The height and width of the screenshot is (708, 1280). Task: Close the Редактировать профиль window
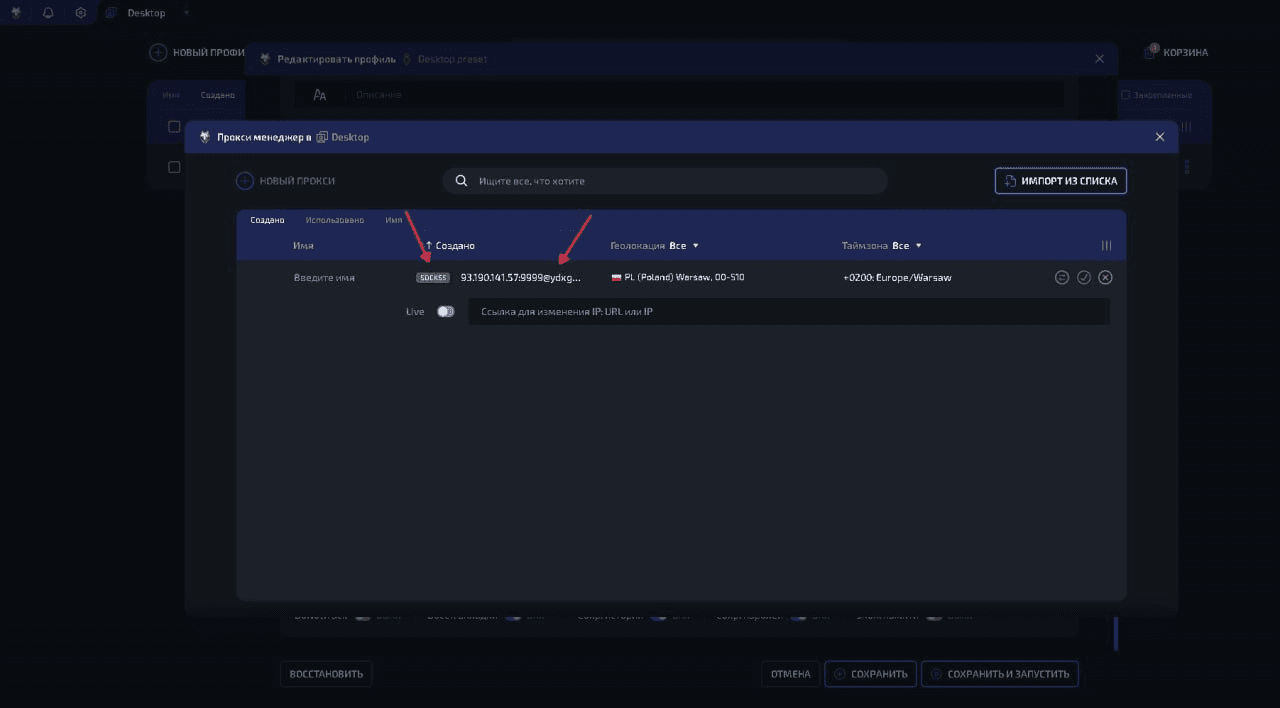pos(1100,59)
